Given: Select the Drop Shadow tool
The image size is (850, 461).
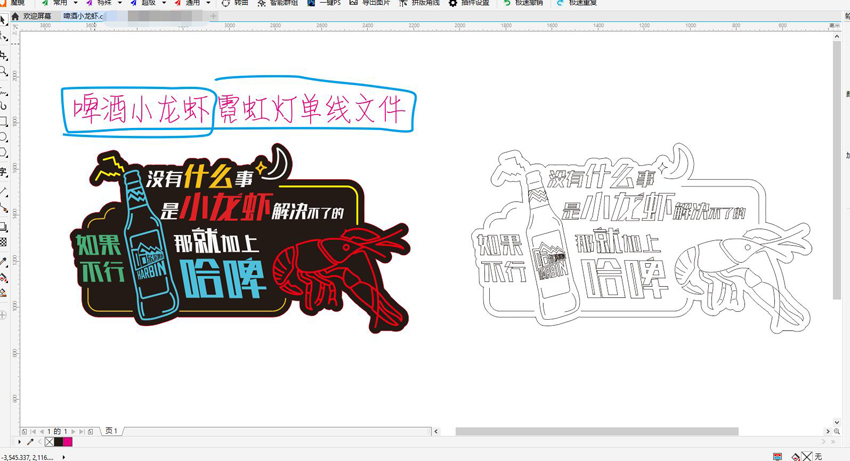Looking at the screenshot, I should pyautogui.click(x=3, y=226).
